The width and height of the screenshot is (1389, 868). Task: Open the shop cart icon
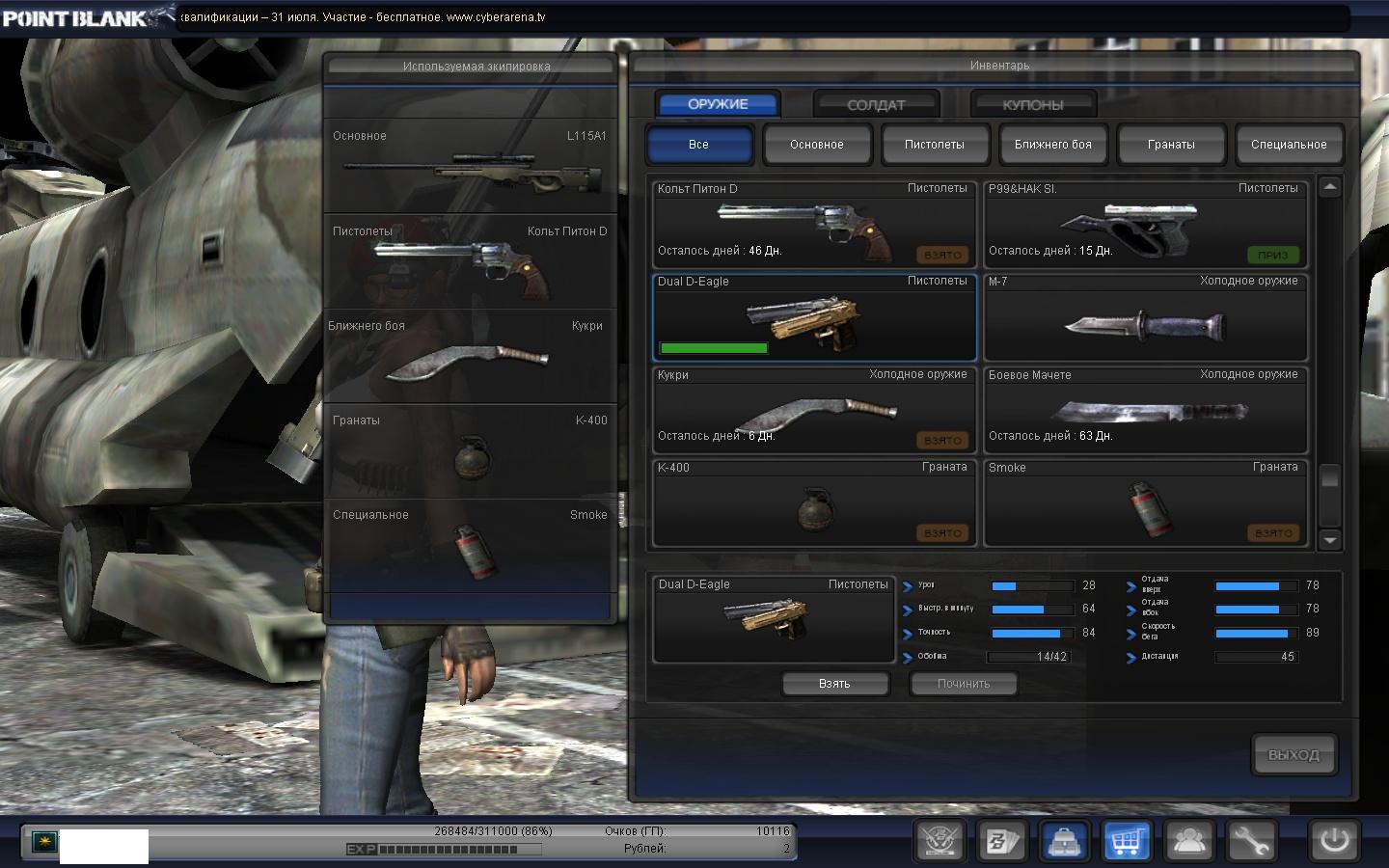1126,841
